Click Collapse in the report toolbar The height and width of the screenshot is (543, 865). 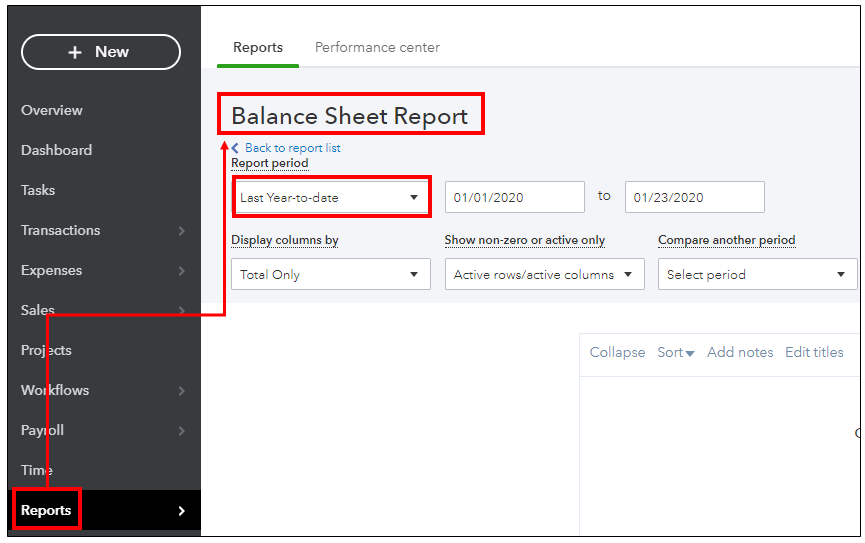(x=617, y=352)
